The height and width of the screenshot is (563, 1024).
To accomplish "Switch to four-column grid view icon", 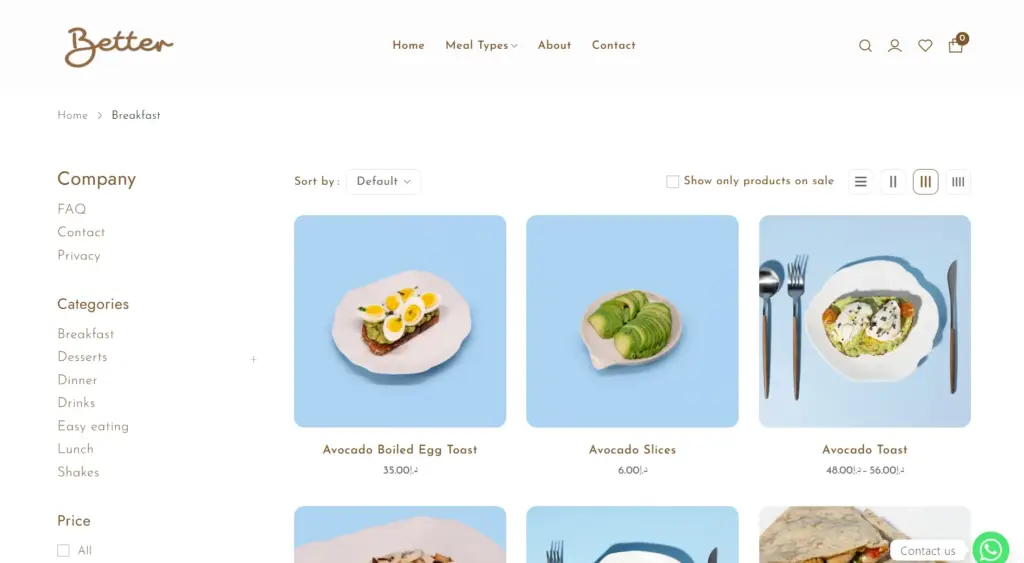I will click(x=958, y=182).
